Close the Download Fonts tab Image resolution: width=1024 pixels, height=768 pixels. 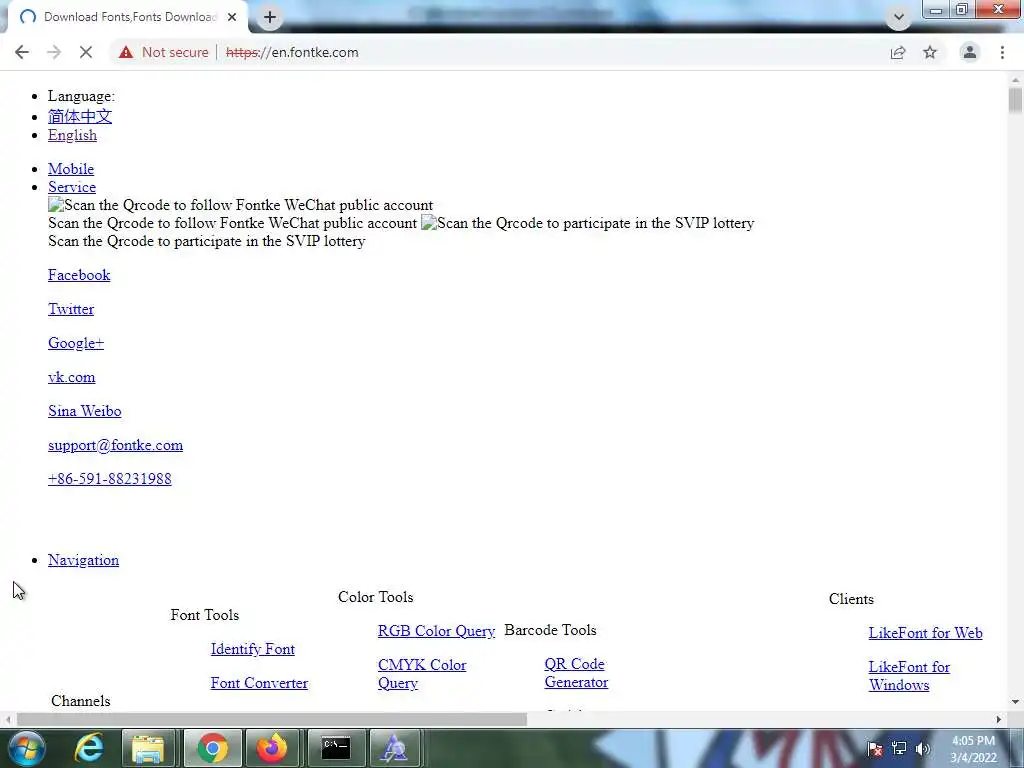(x=232, y=17)
